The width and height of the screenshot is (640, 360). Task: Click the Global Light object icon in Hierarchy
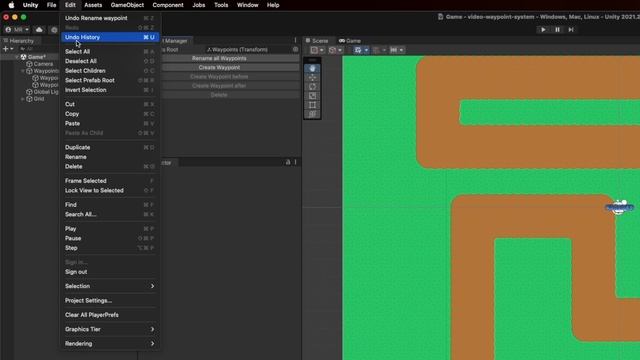pyautogui.click(x=29, y=92)
